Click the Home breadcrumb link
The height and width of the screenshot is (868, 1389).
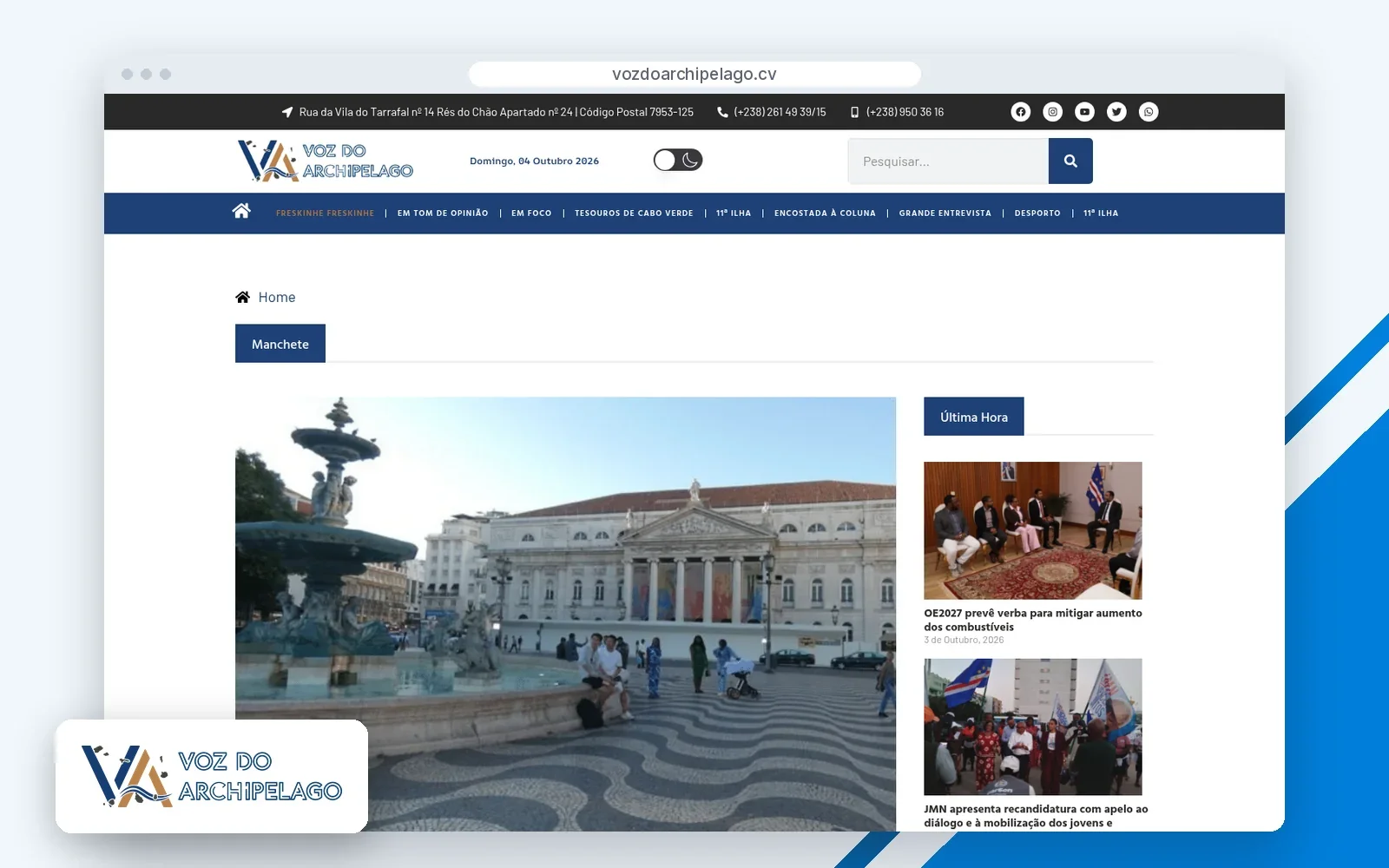click(277, 298)
